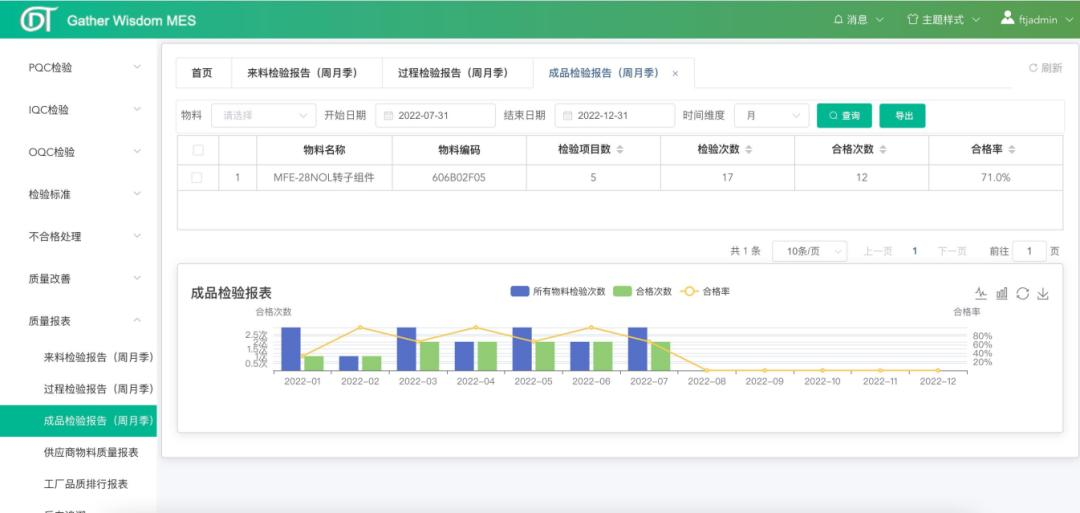
Task: Switch to 来料检验报告 tab
Action: (294, 73)
